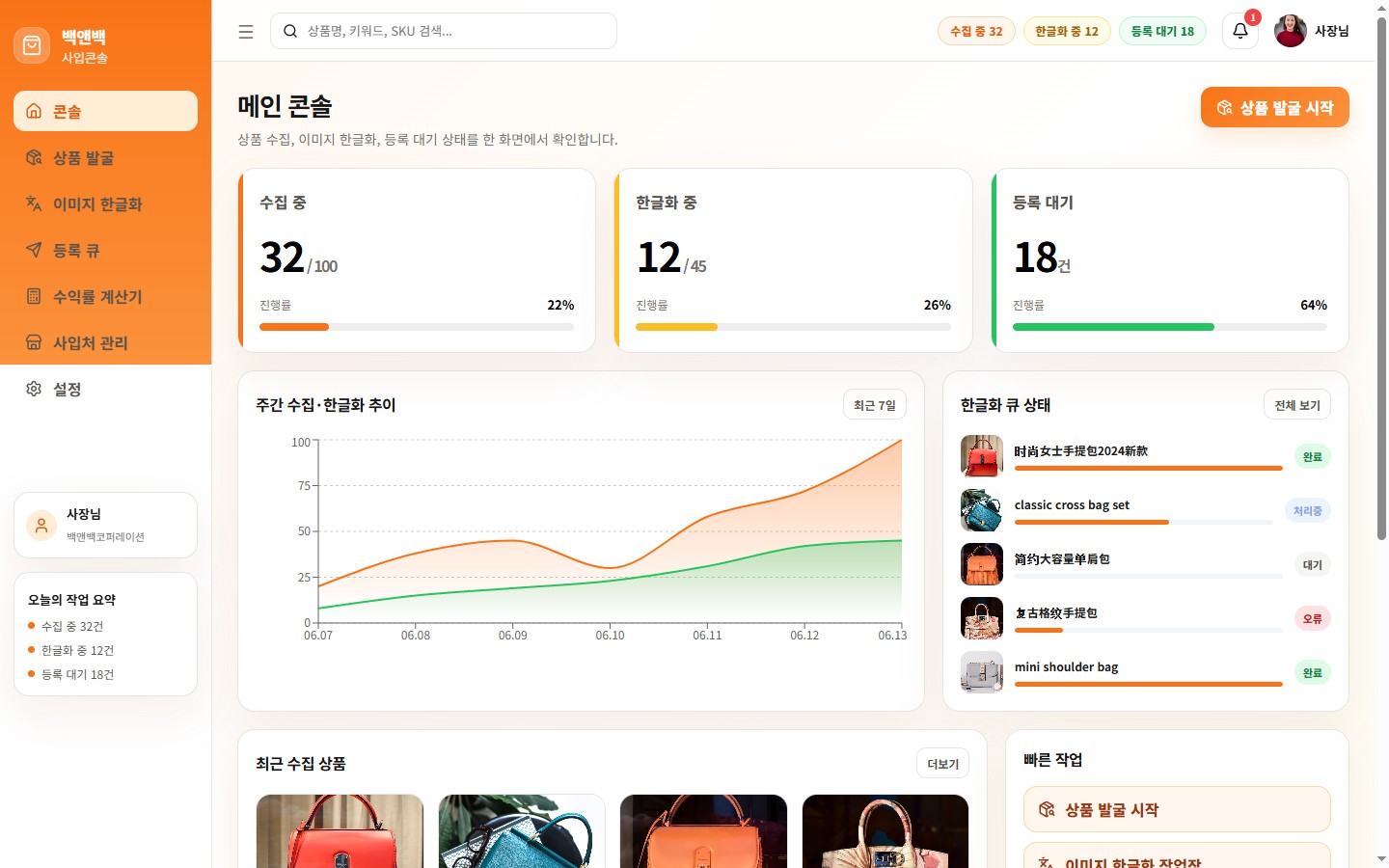Click the send icon beside 등록 큐

pyautogui.click(x=34, y=250)
